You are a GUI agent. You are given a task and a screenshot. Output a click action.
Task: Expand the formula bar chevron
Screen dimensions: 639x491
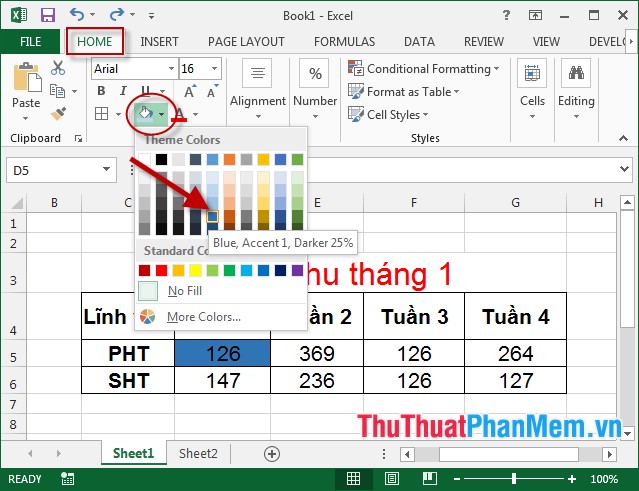[624, 169]
